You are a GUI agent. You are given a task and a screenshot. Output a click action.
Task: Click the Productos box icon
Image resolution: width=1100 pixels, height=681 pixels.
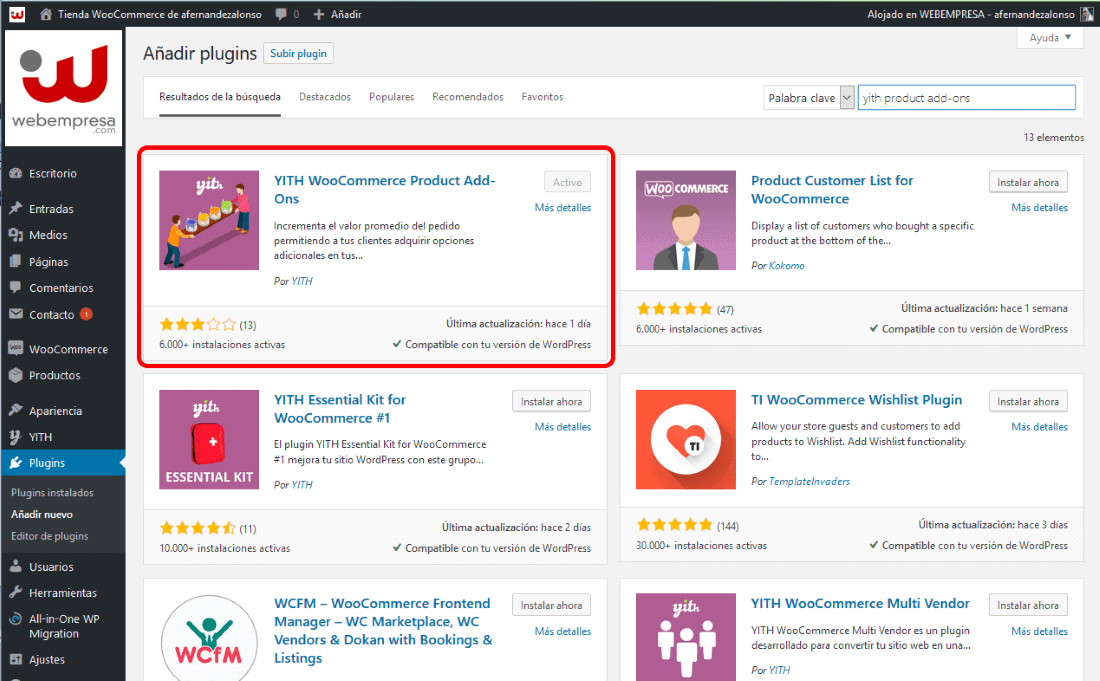click(15, 375)
